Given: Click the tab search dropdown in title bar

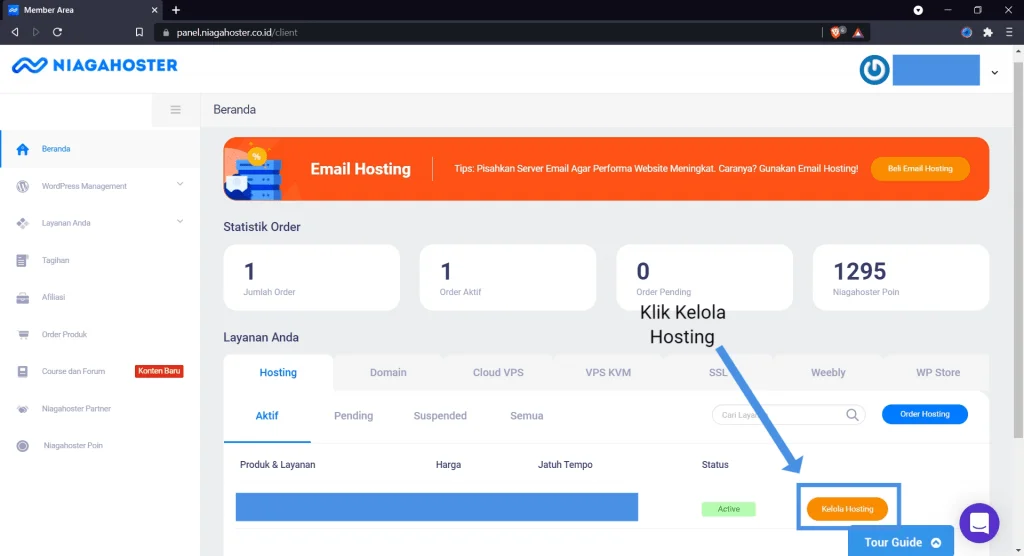Looking at the screenshot, I should [918, 10].
